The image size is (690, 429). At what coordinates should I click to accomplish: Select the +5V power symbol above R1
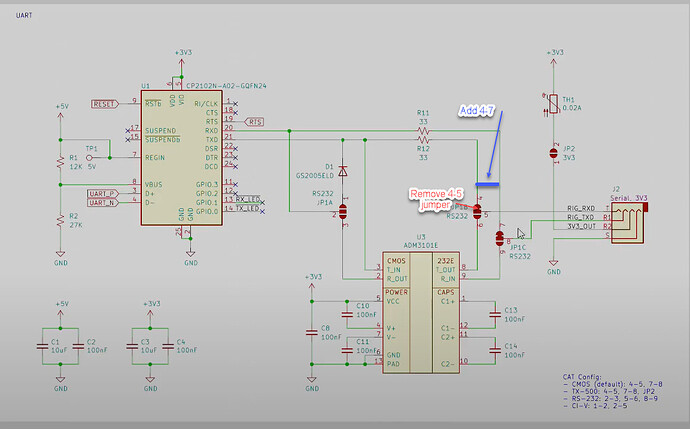[61, 112]
